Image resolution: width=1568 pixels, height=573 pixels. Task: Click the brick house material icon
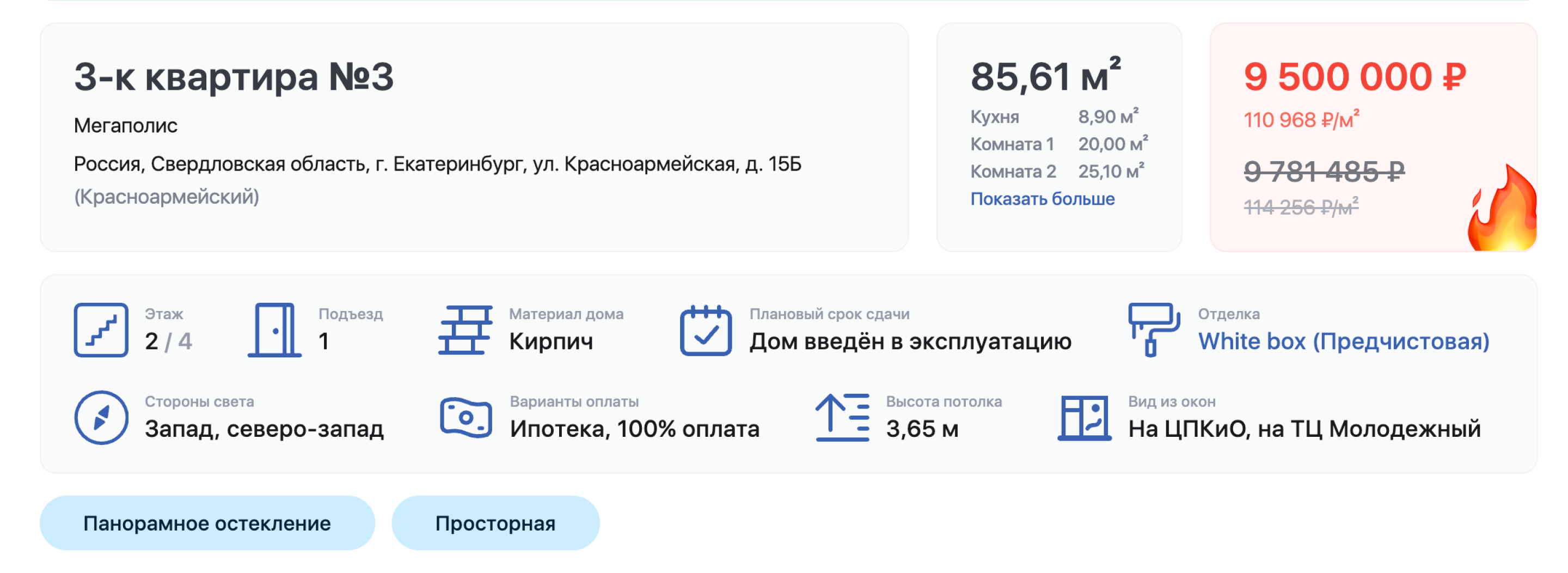(465, 330)
